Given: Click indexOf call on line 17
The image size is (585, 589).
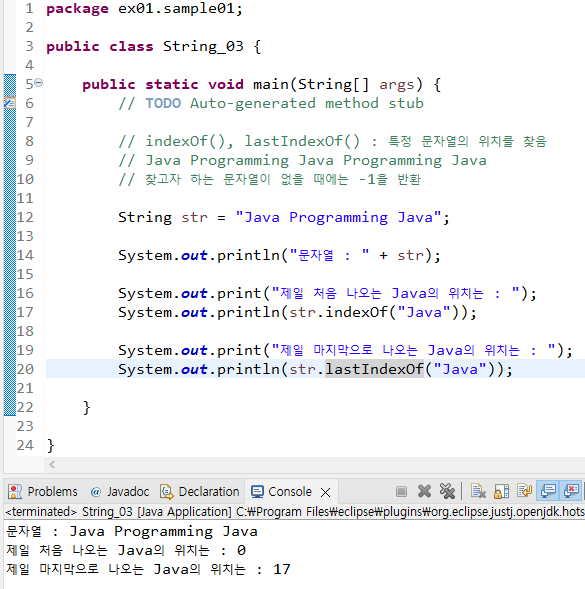Looking at the screenshot, I should (356, 312).
